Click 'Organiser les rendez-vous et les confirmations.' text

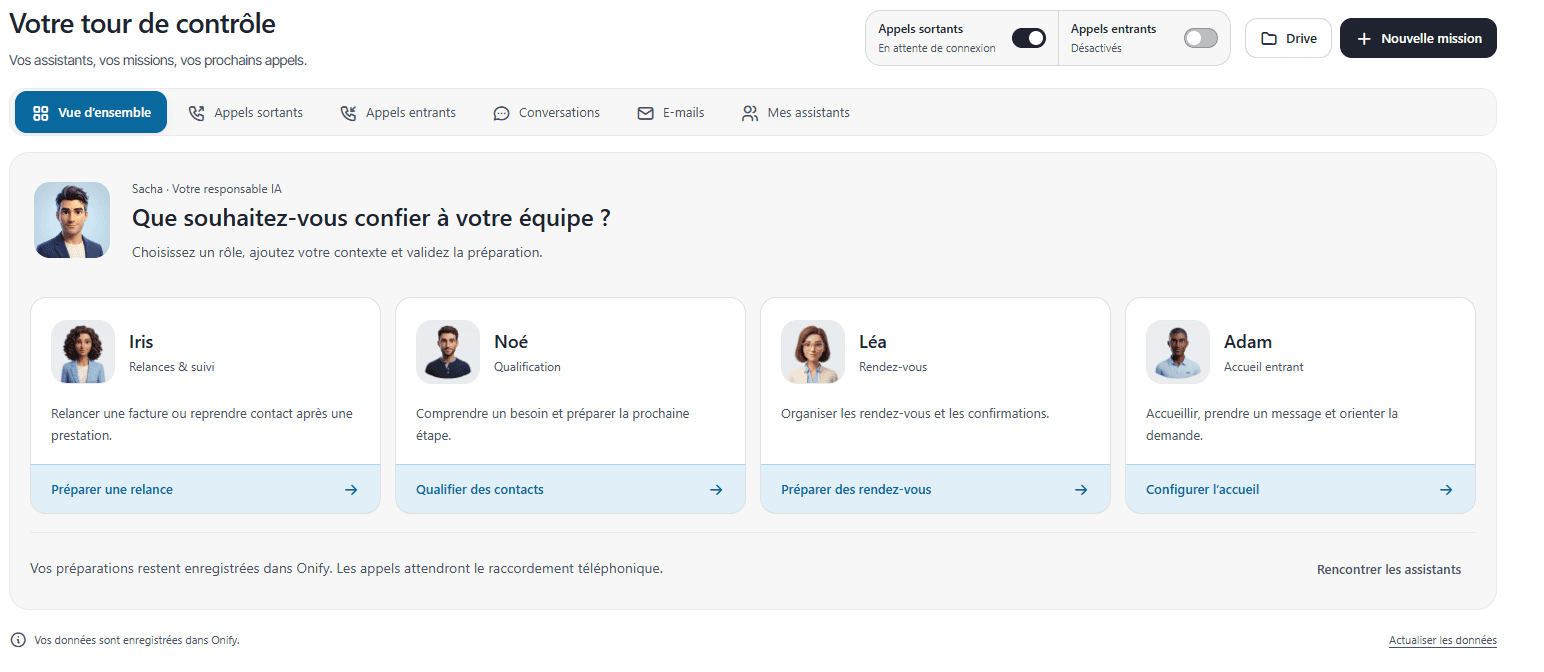point(915,413)
